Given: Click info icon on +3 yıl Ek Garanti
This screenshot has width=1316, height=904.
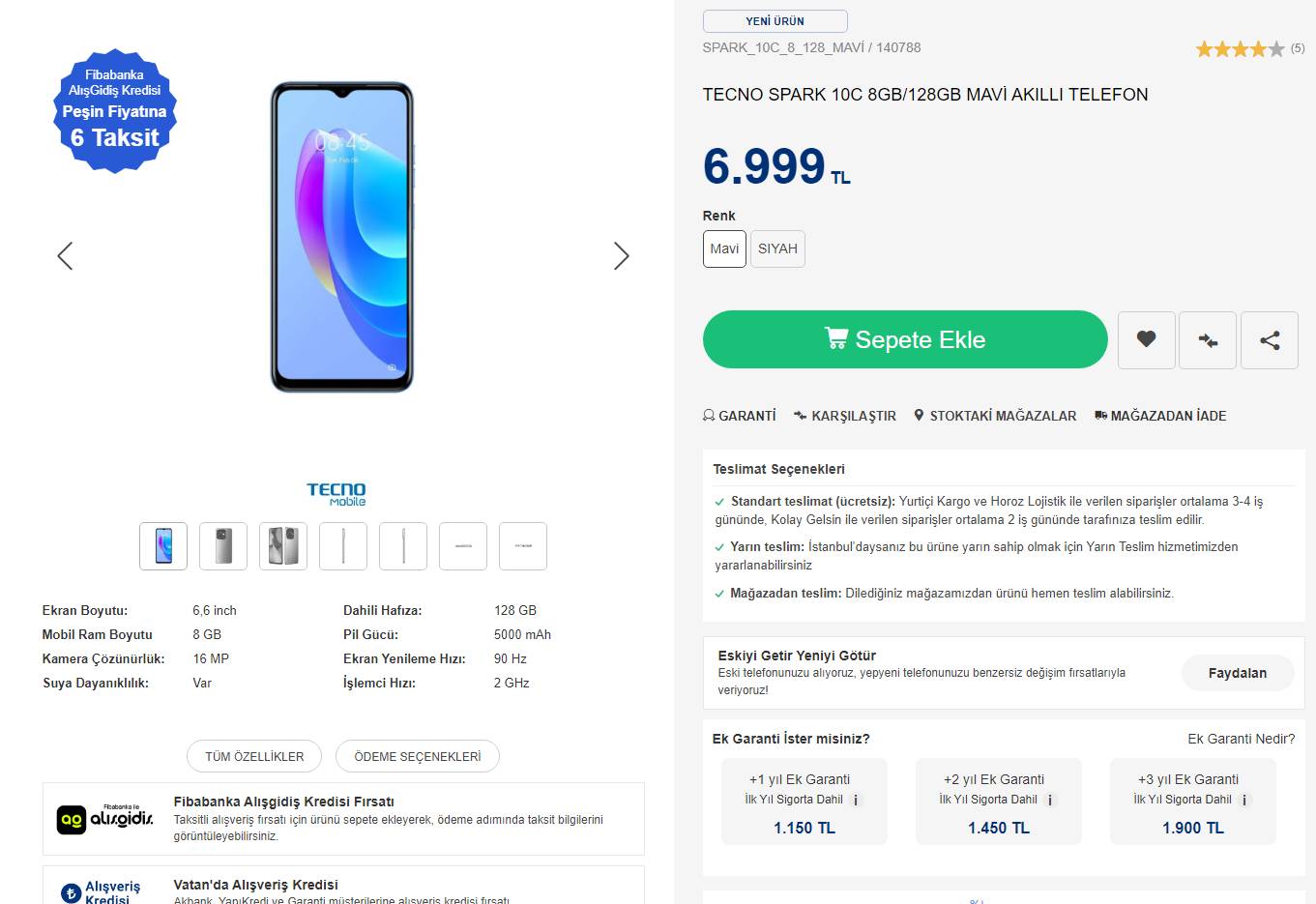Looking at the screenshot, I should 1245,801.
